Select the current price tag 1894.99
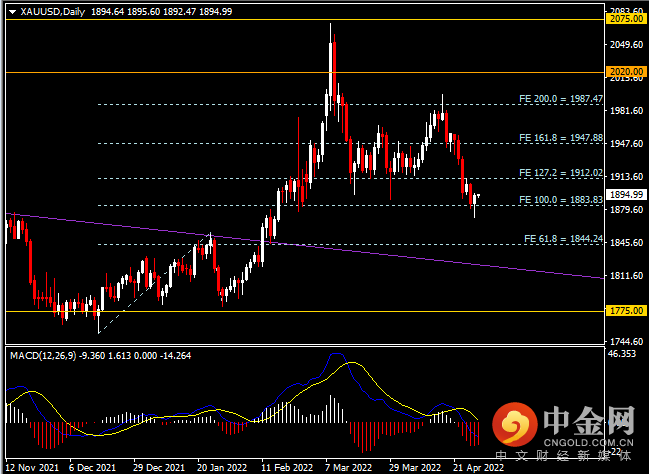Screen dimensions: 649x474 pyautogui.click(x=626, y=194)
